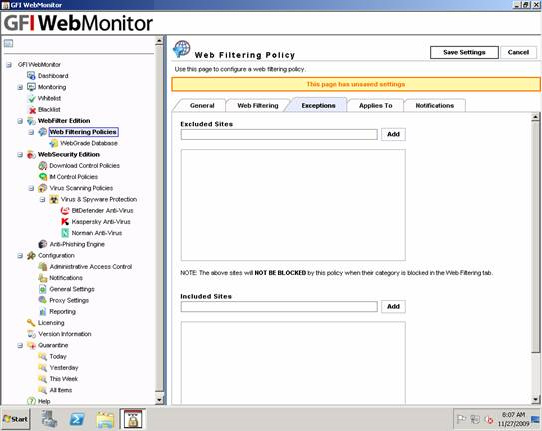Viewport: 542px width, 431px height.
Task: Switch to the Applies To tab
Action: pos(375,105)
